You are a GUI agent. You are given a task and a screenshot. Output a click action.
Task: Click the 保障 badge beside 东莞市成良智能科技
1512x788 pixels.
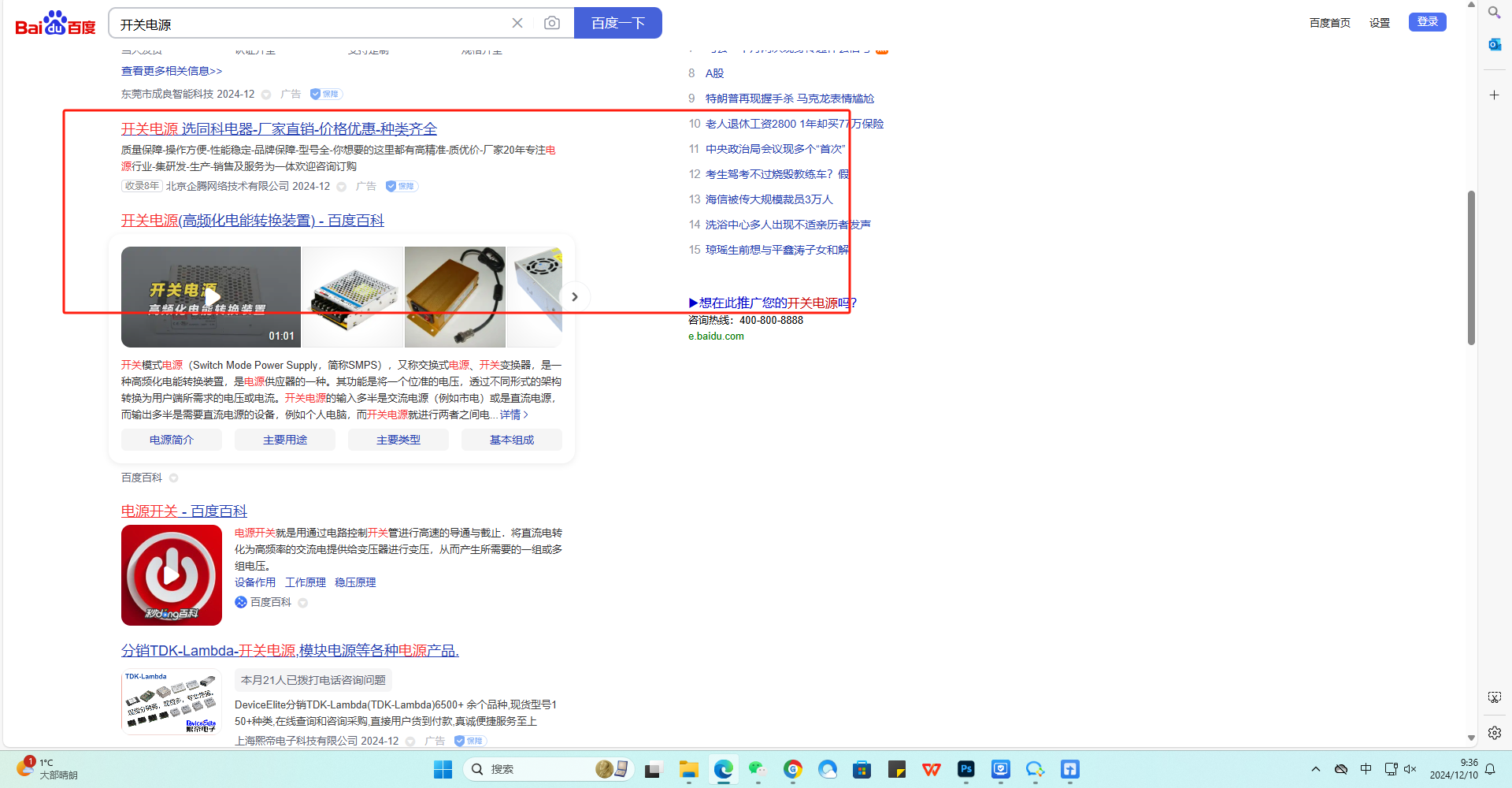pyautogui.click(x=325, y=94)
